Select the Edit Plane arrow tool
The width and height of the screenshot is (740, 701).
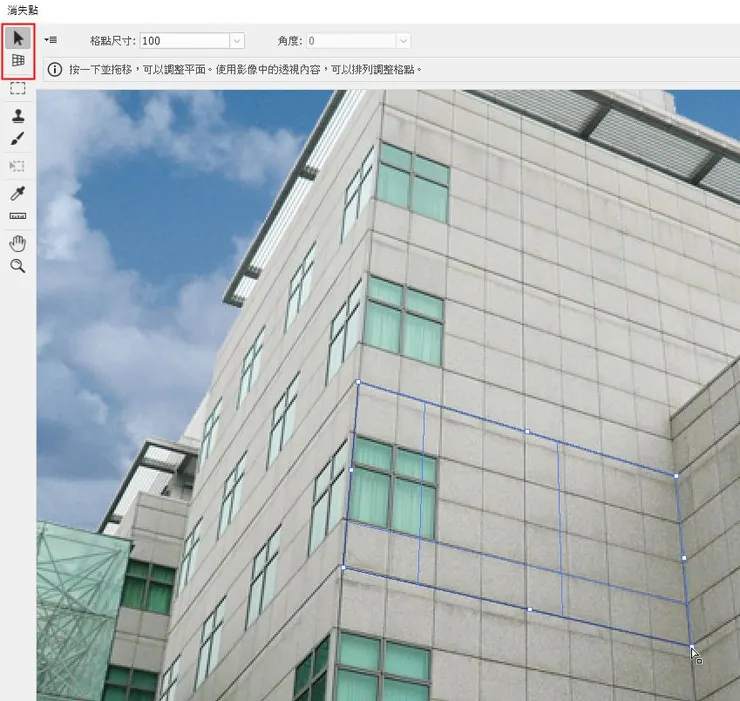(x=18, y=38)
